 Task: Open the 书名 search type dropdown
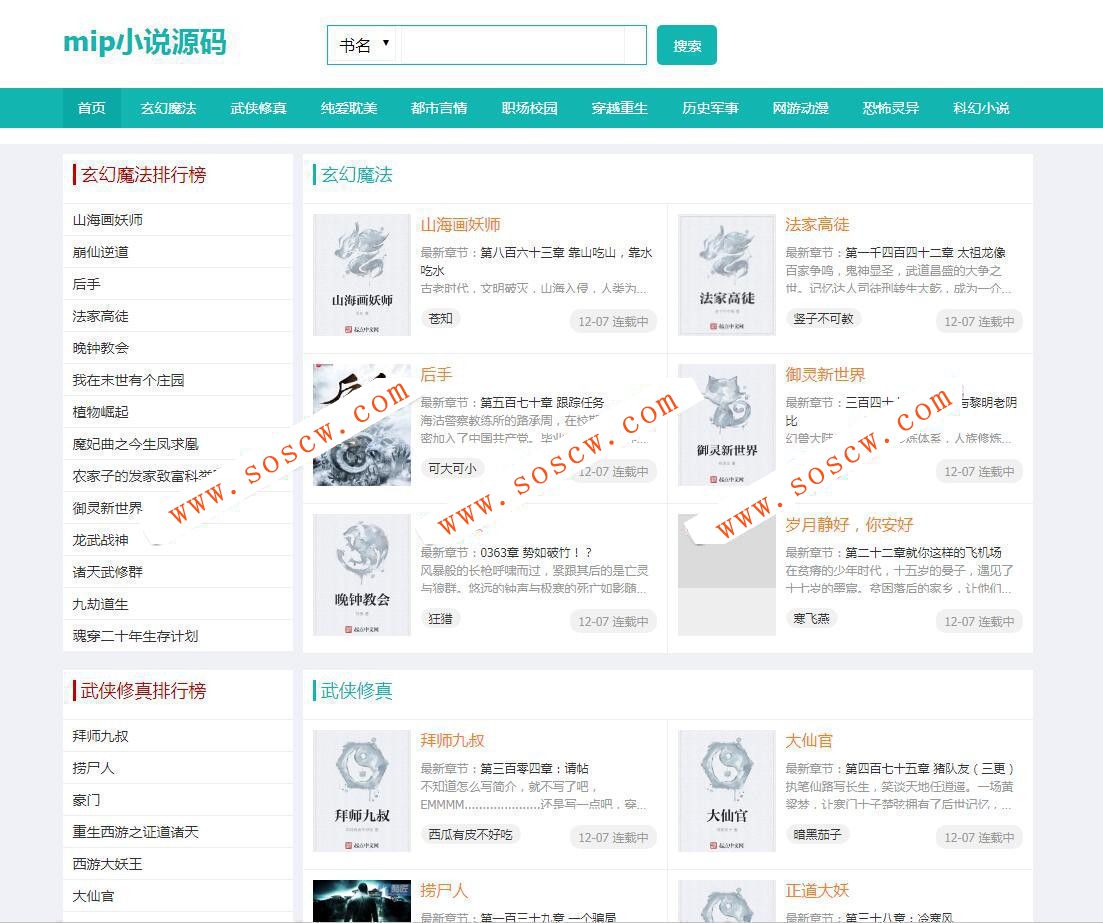[364, 46]
